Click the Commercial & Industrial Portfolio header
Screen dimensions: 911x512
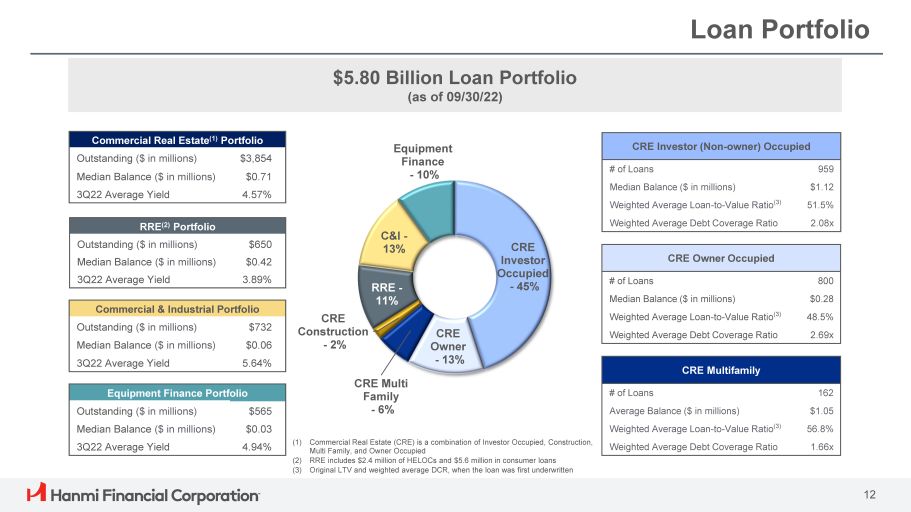(x=177, y=309)
